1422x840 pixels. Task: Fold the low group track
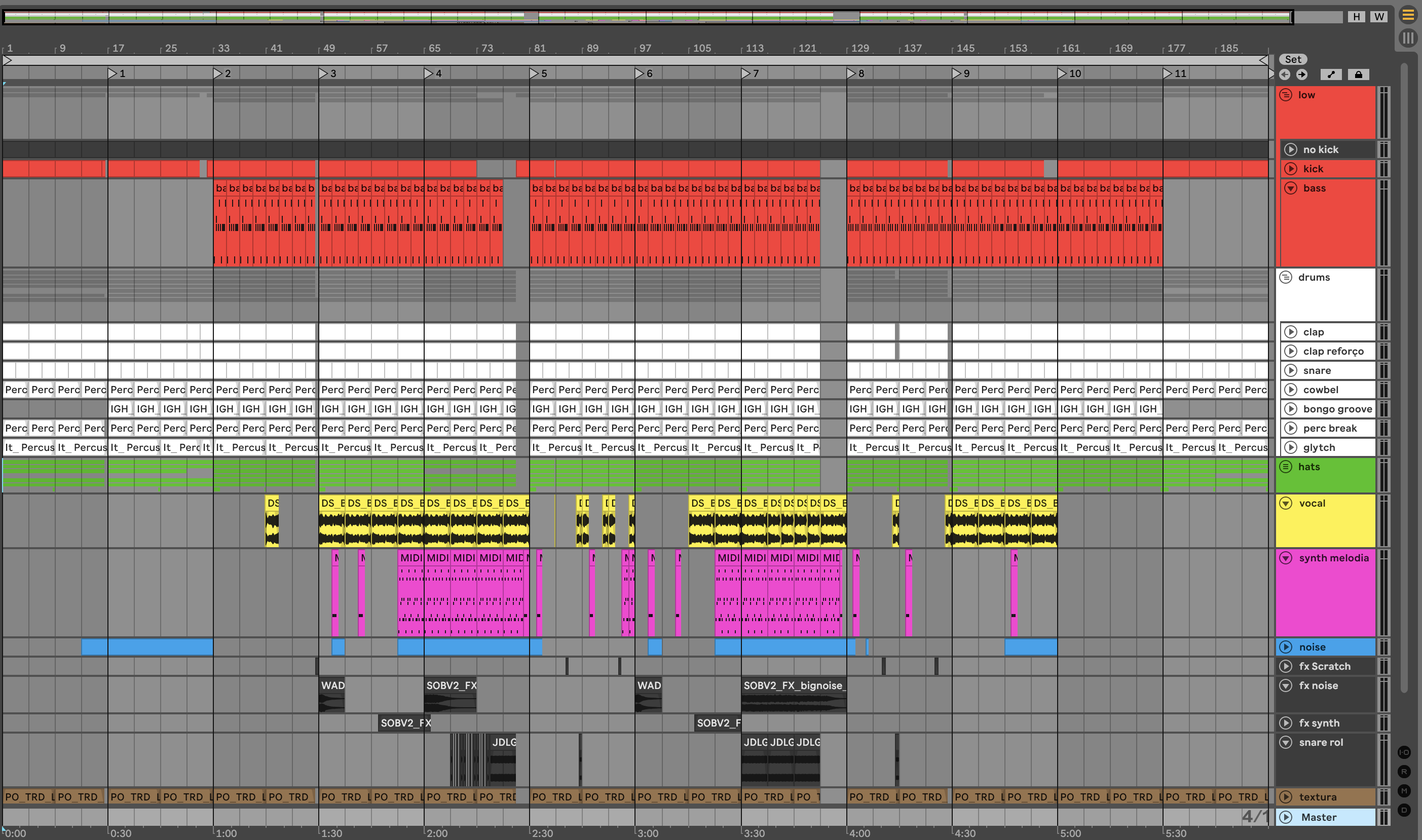(1286, 95)
